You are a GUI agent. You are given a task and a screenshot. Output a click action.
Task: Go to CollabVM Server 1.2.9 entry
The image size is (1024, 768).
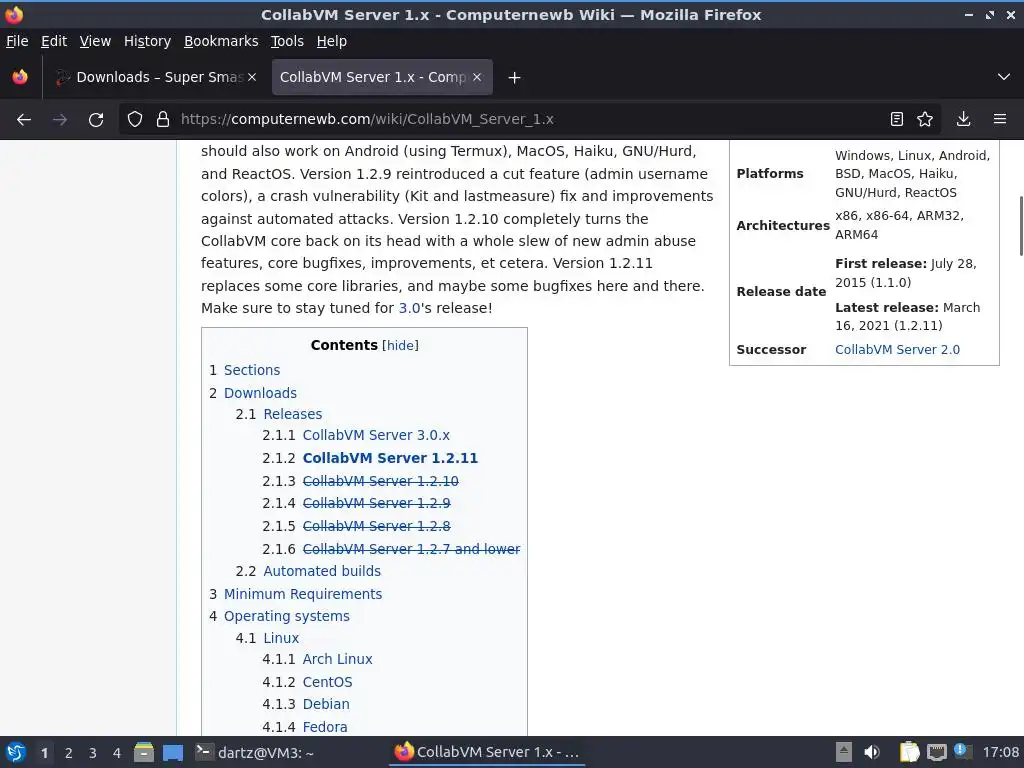coord(377,503)
